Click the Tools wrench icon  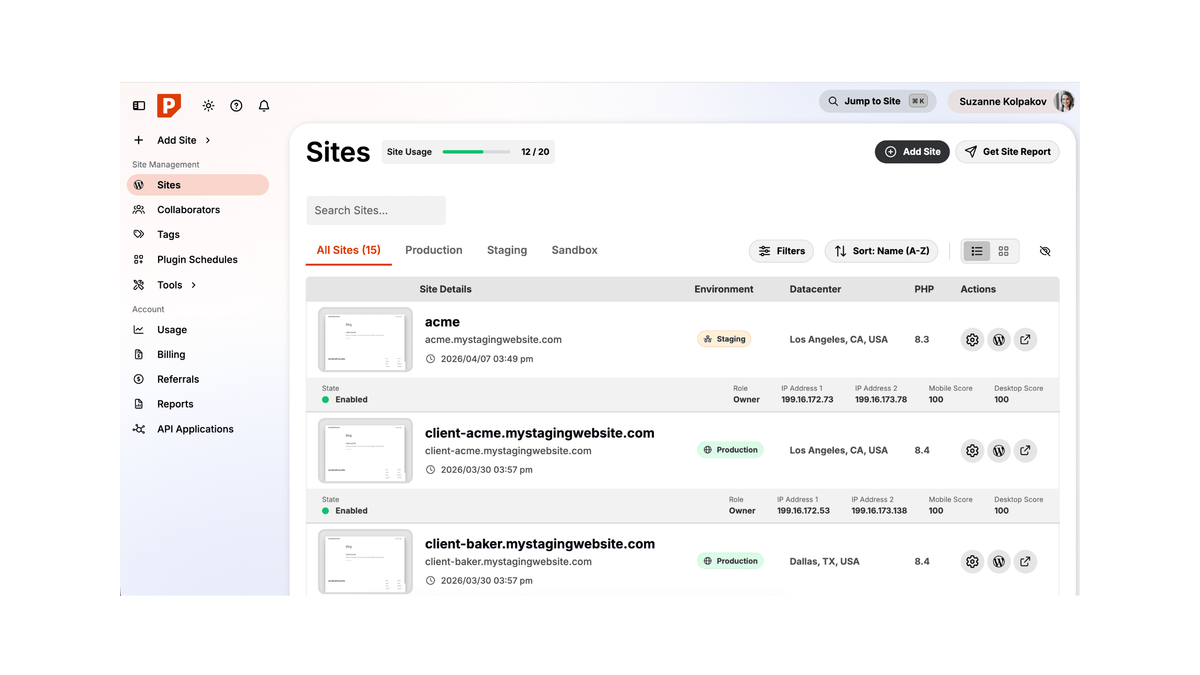click(139, 285)
